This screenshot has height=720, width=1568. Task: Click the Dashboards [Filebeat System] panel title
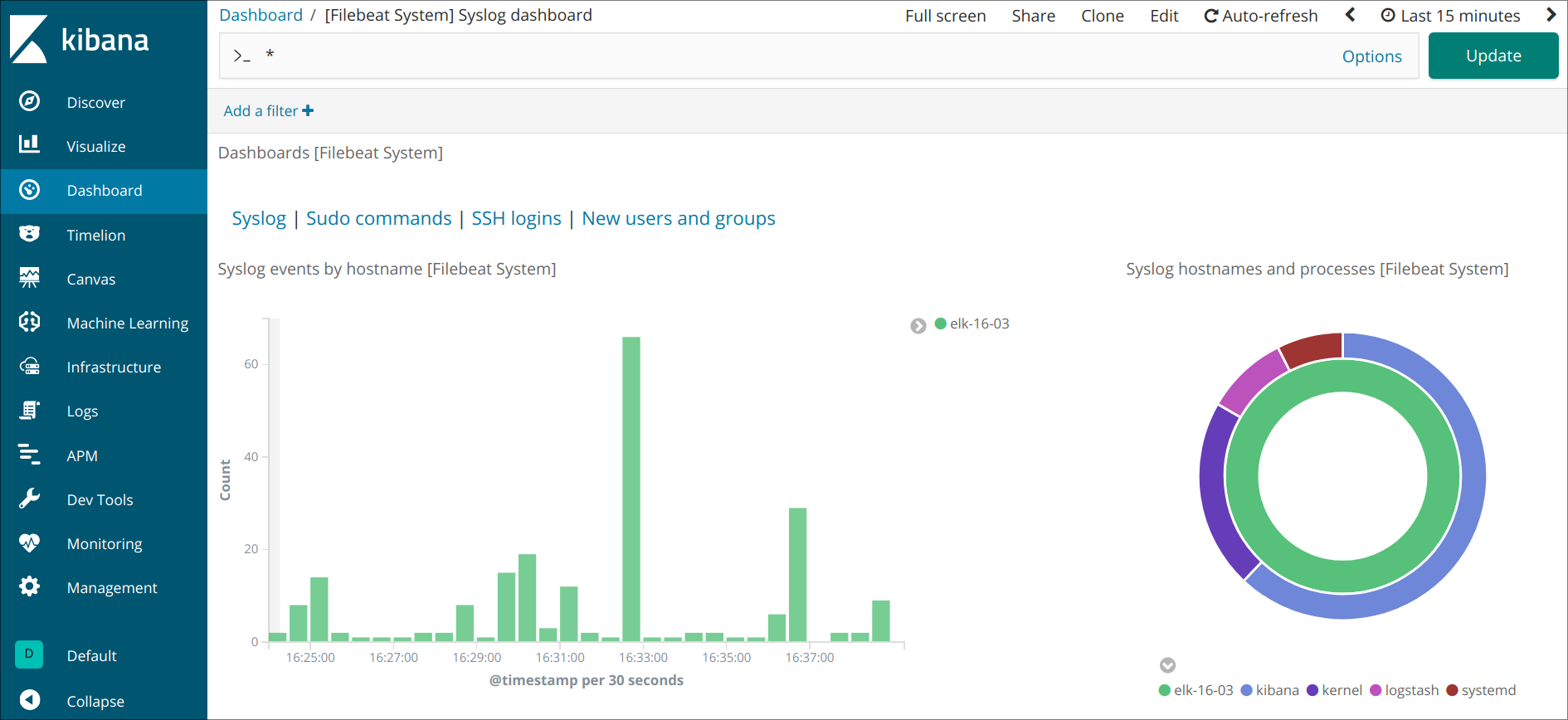click(330, 153)
